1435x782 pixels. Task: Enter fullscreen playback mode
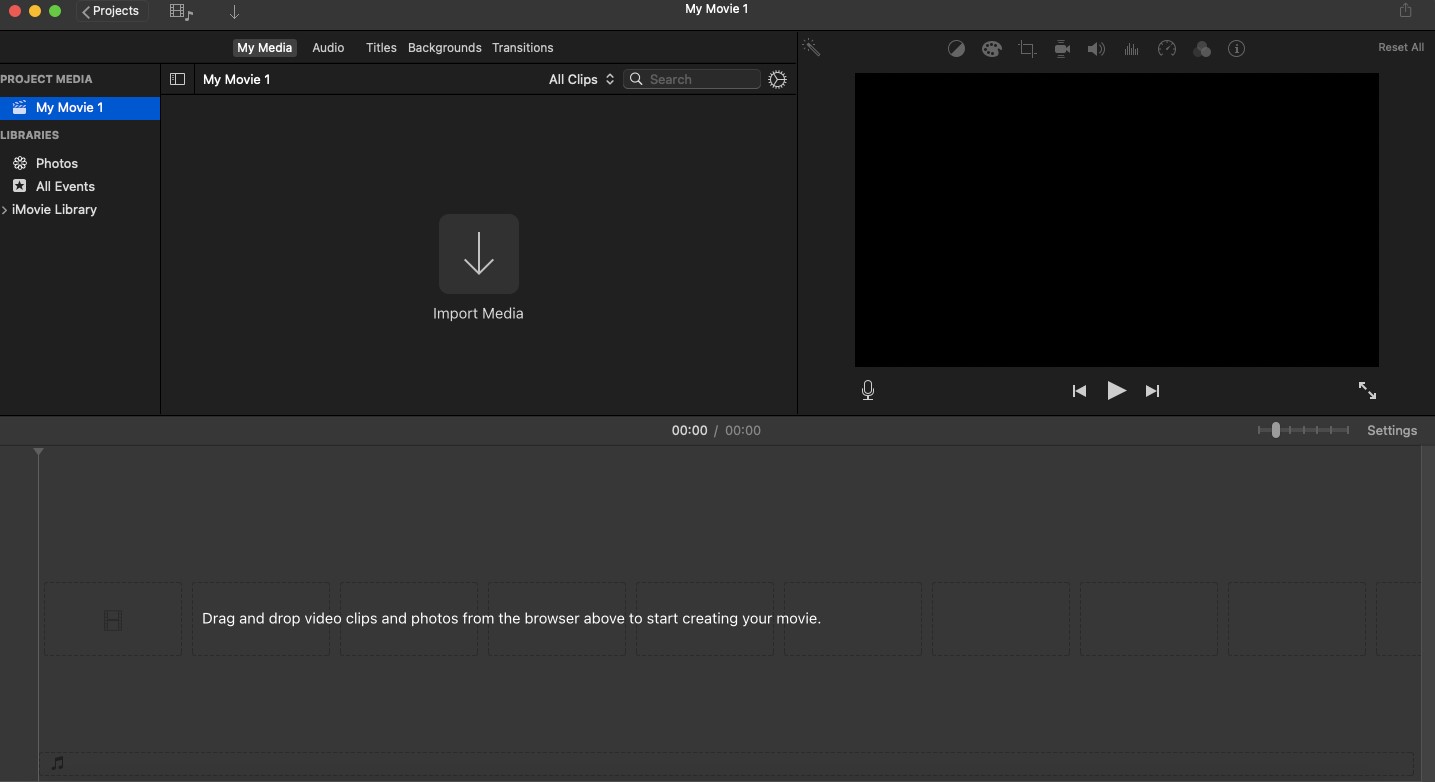pos(1367,391)
